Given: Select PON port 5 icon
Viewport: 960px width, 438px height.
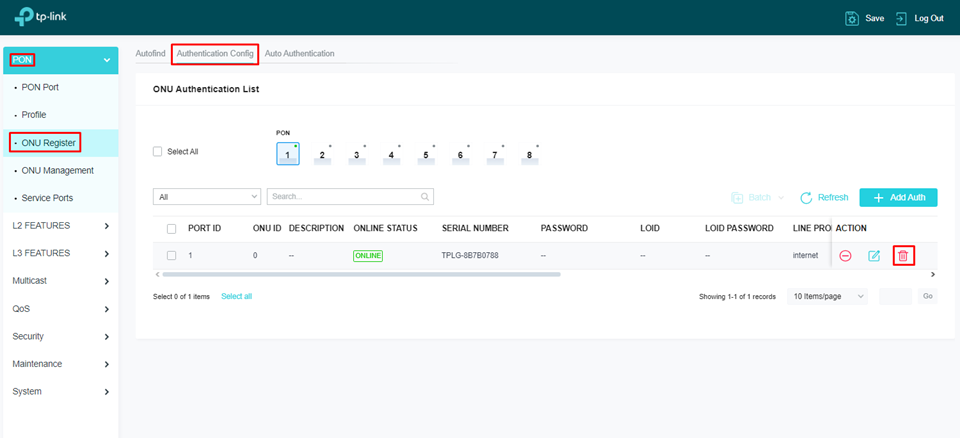Looking at the screenshot, I should click(426, 156).
